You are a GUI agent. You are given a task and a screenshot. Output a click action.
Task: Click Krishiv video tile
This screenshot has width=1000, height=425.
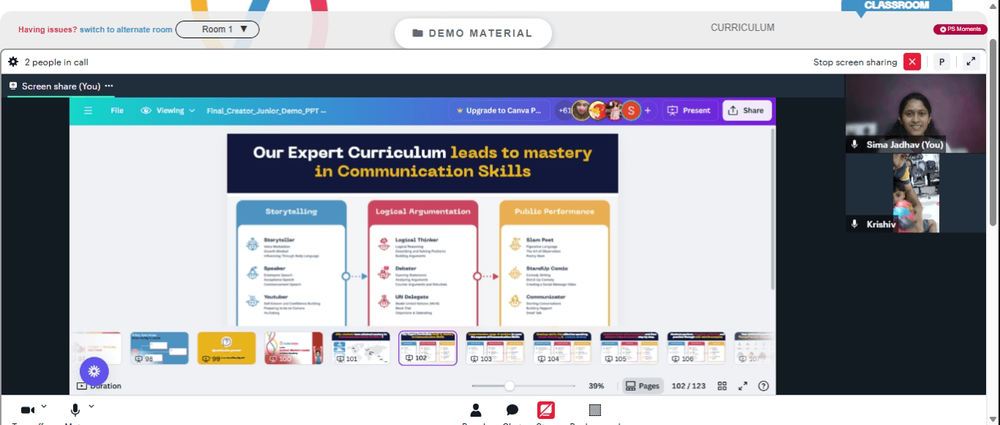tap(915, 193)
